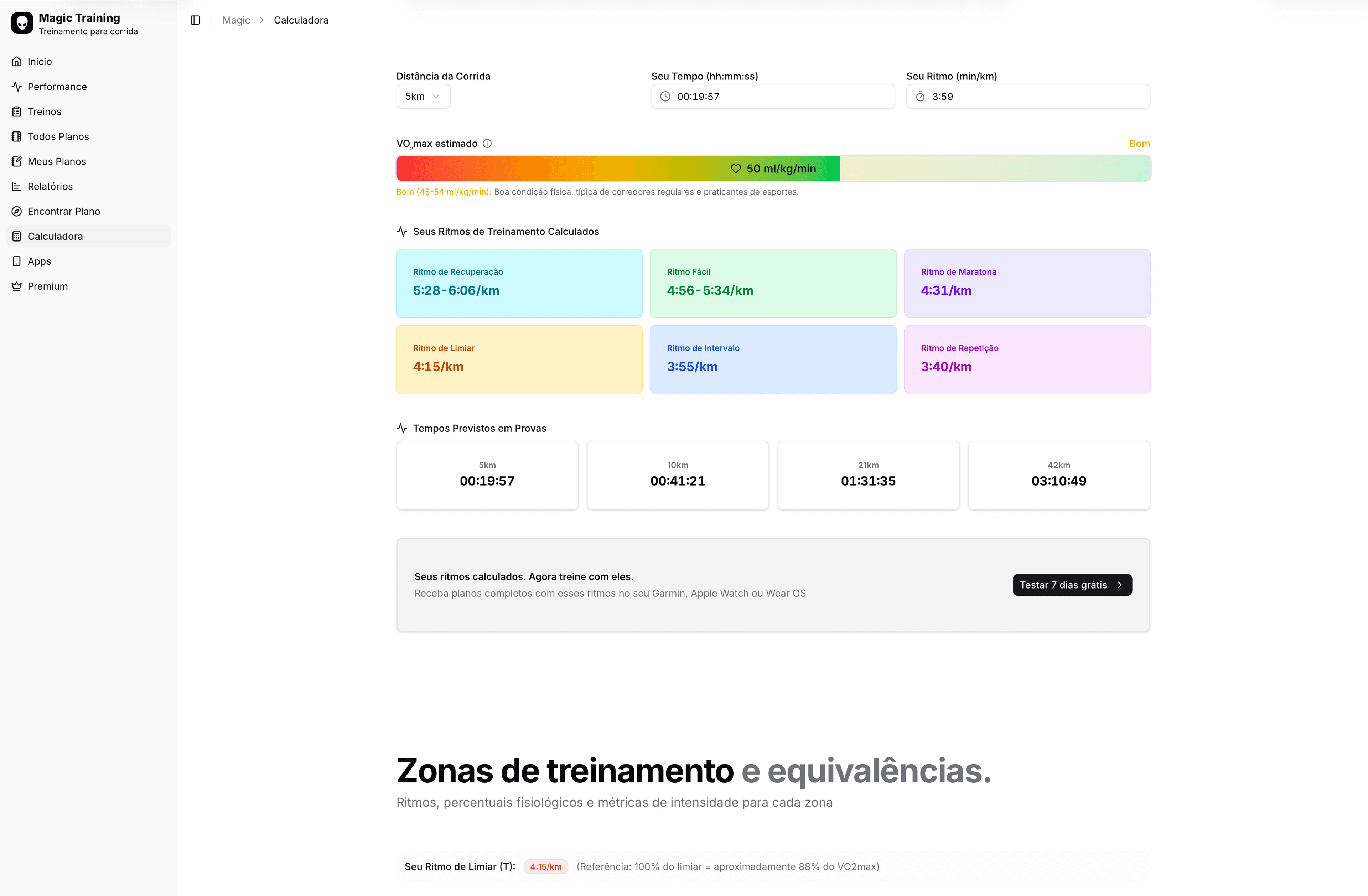Click the 42km 03:10:49 card

(1059, 475)
